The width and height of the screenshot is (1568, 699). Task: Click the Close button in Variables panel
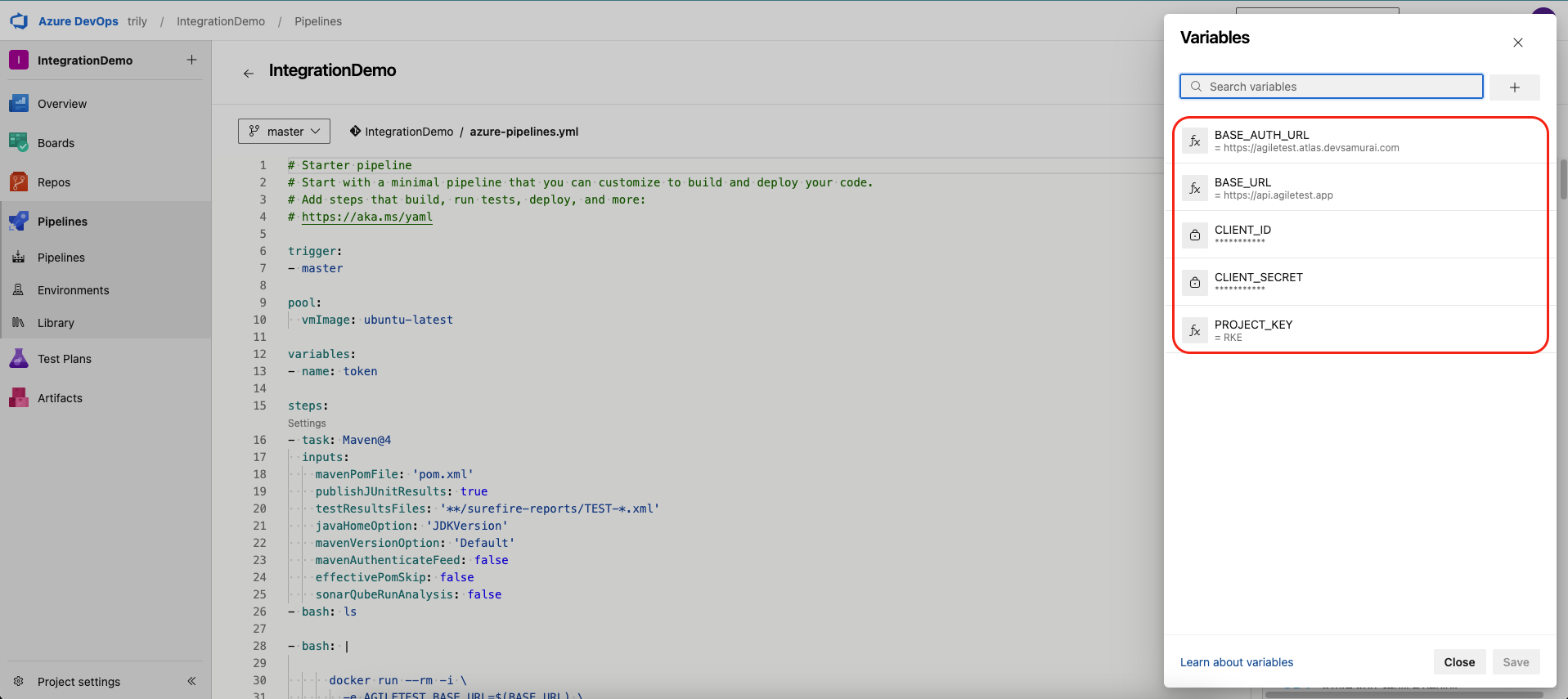(1459, 662)
